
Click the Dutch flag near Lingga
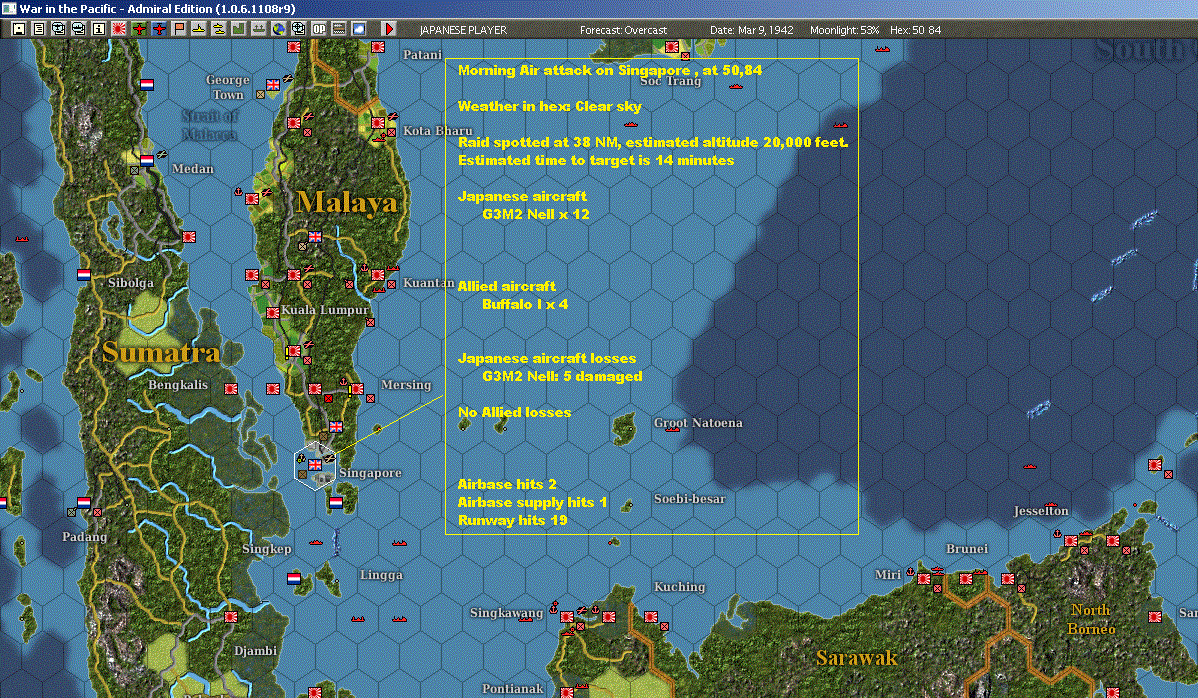coord(293,579)
